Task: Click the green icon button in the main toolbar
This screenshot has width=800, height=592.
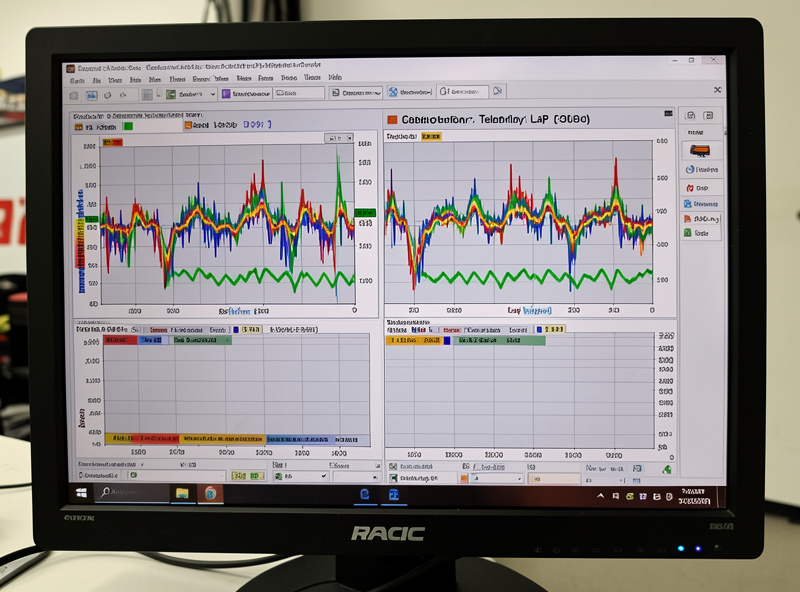Action: click(x=171, y=94)
